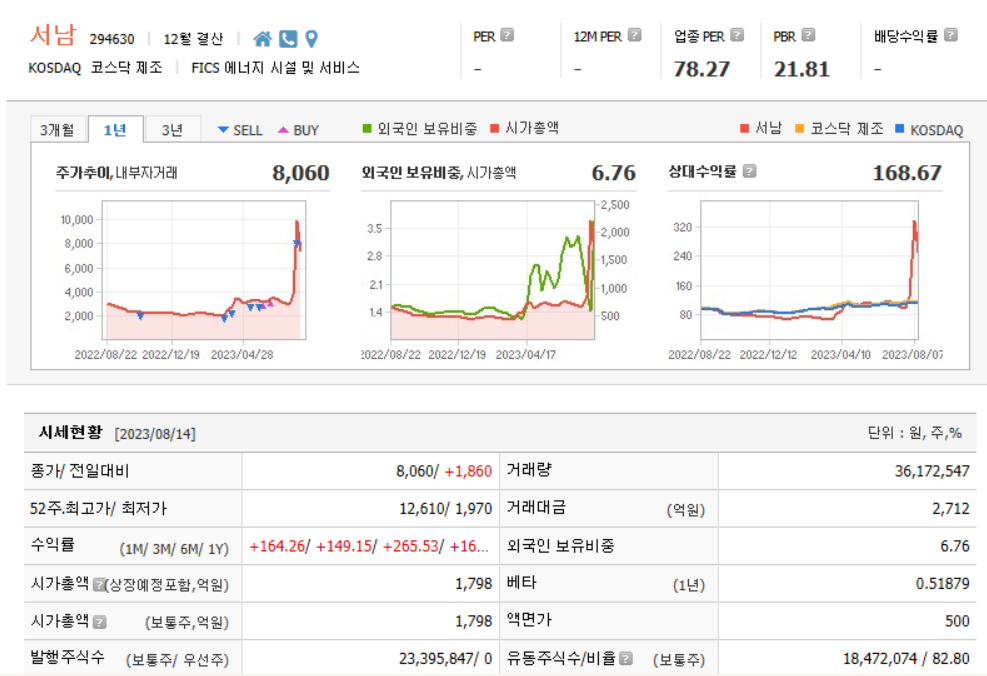This screenshot has height=676, width=987.
Task: Open the PER help tooltip icon
Action: pos(506,36)
